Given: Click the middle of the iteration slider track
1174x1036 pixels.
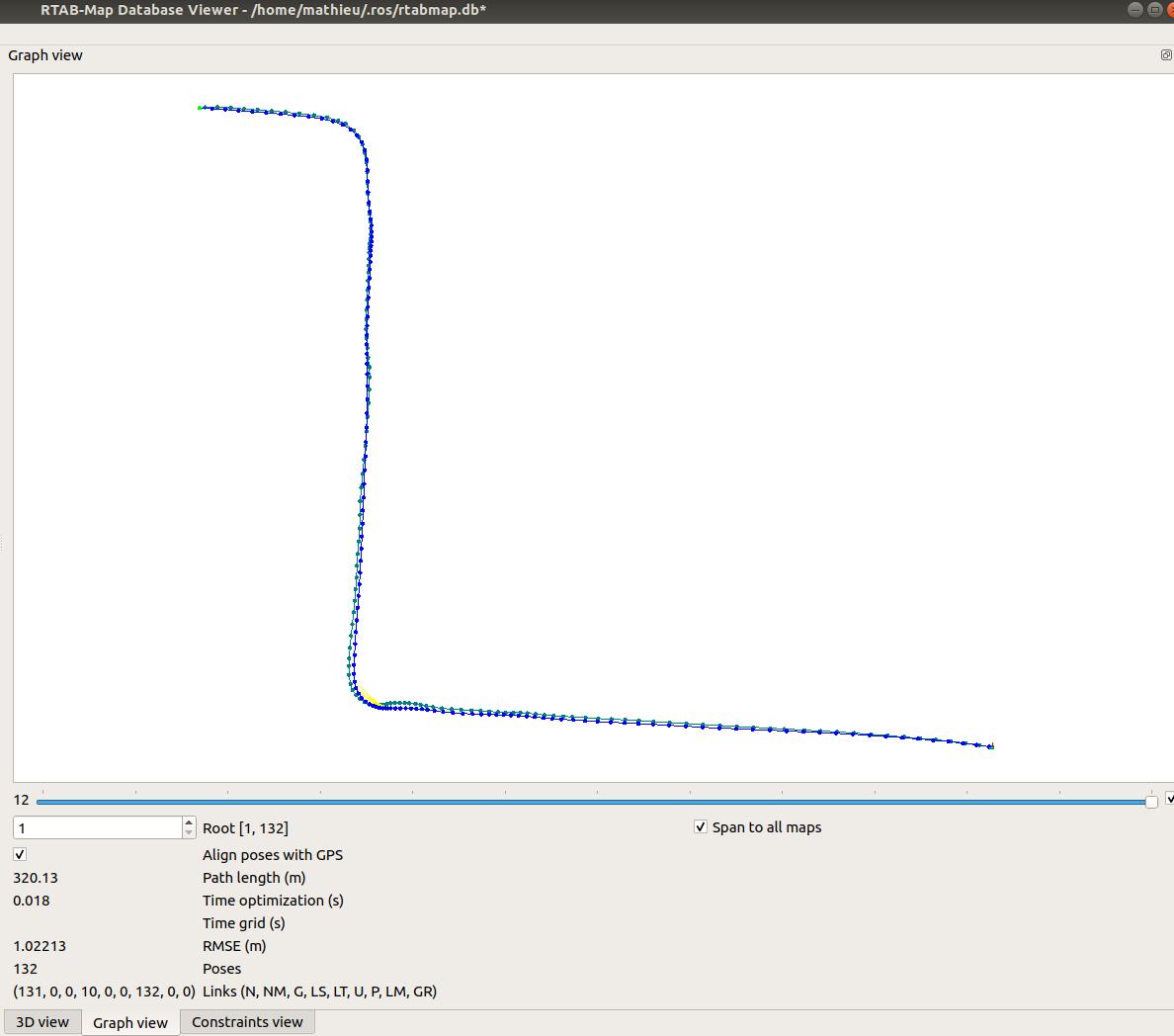Looking at the screenshot, I should point(593,802).
